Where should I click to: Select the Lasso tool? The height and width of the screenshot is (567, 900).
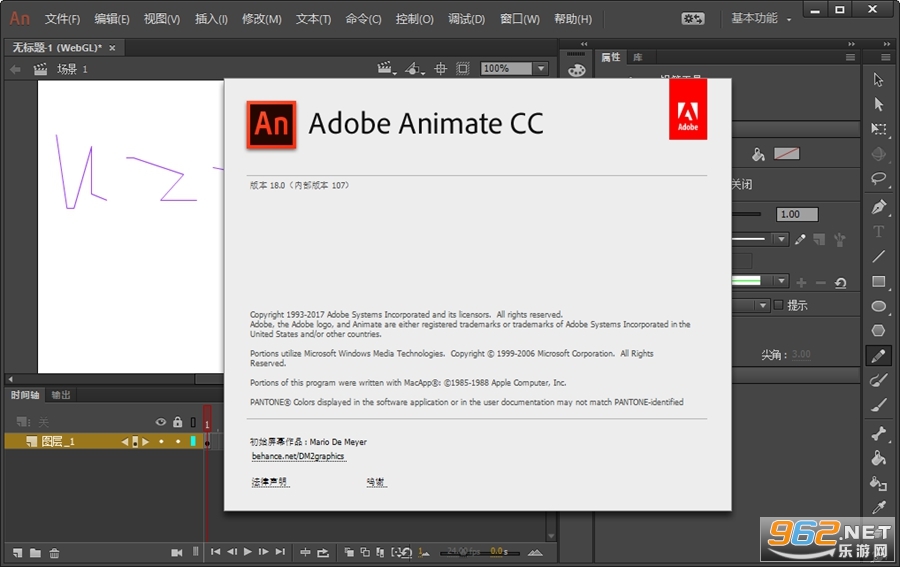pyautogui.click(x=878, y=178)
